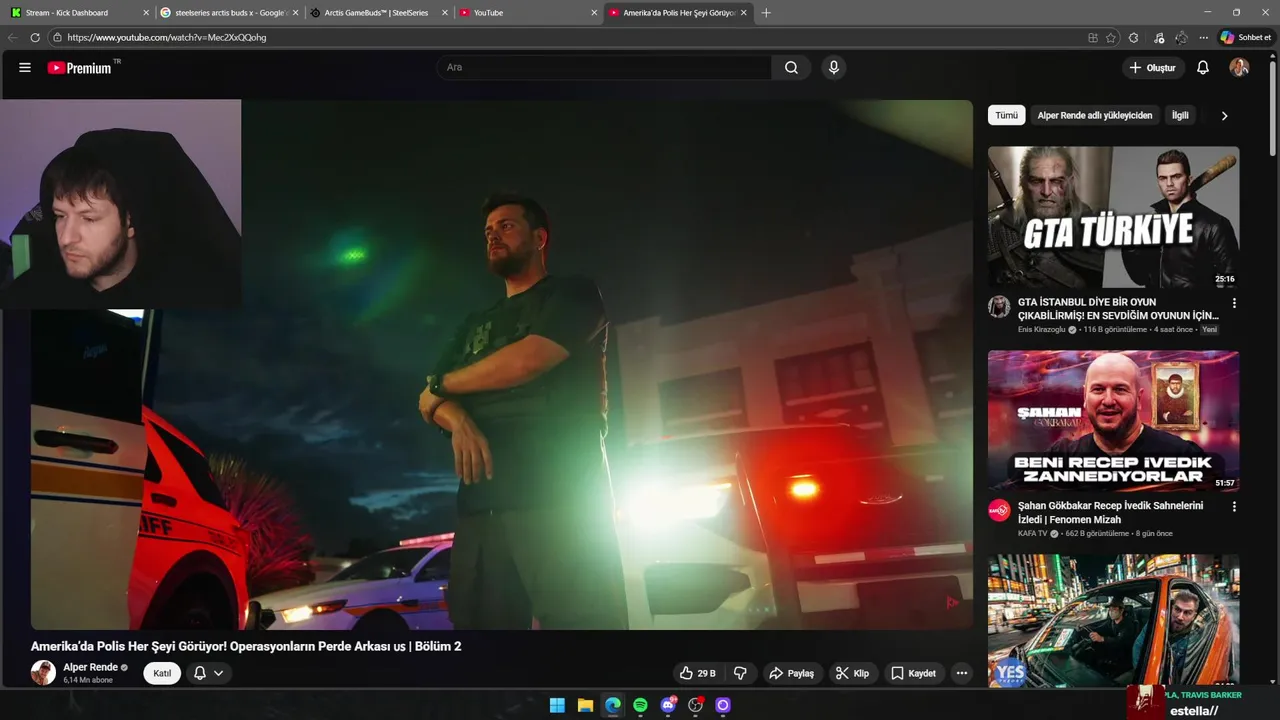Viewport: 1280px width, 720px height.
Task: Open Enis Kirazoglu channel avatar
Action: [999, 307]
